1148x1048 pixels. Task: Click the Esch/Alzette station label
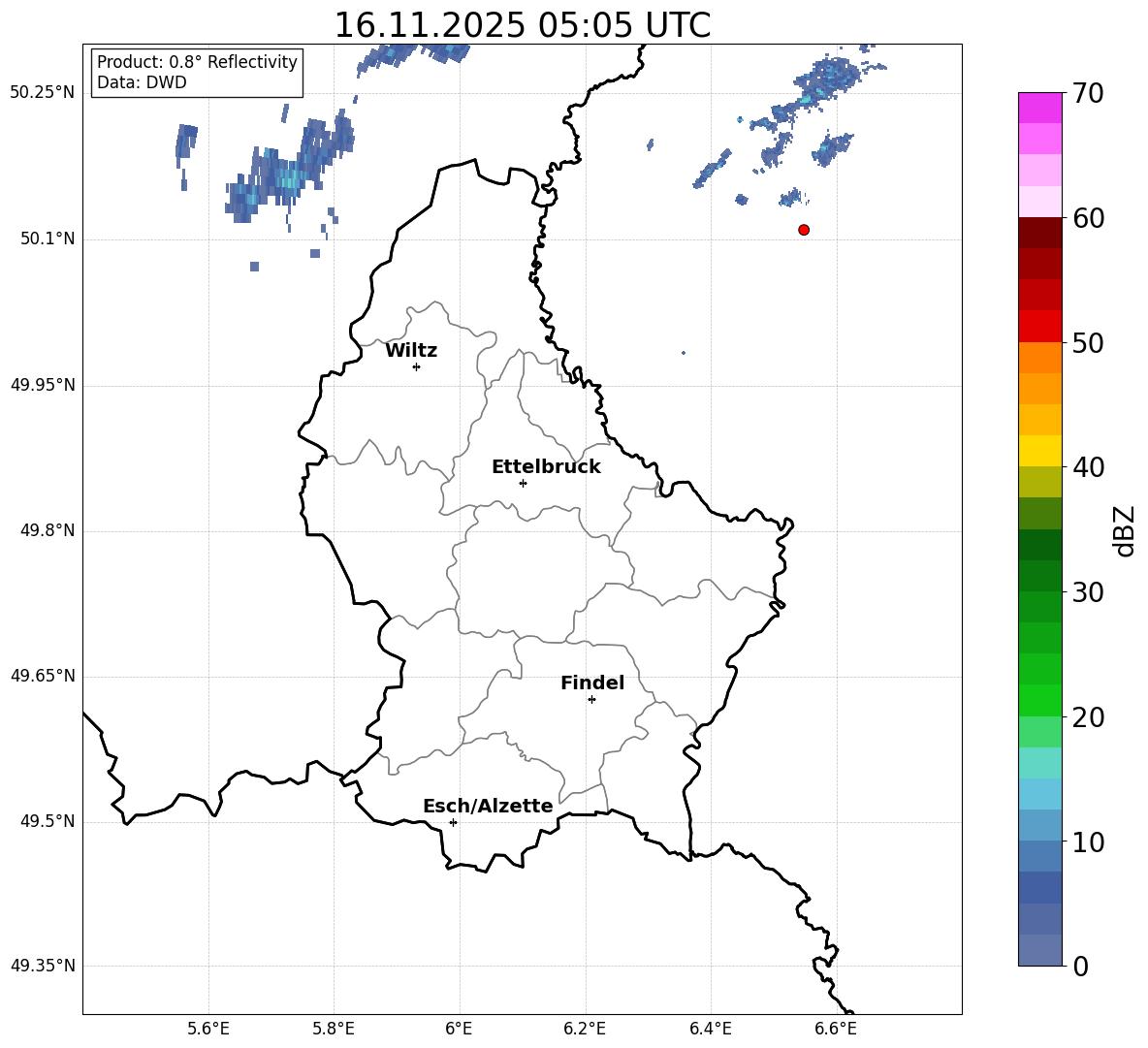click(x=489, y=807)
